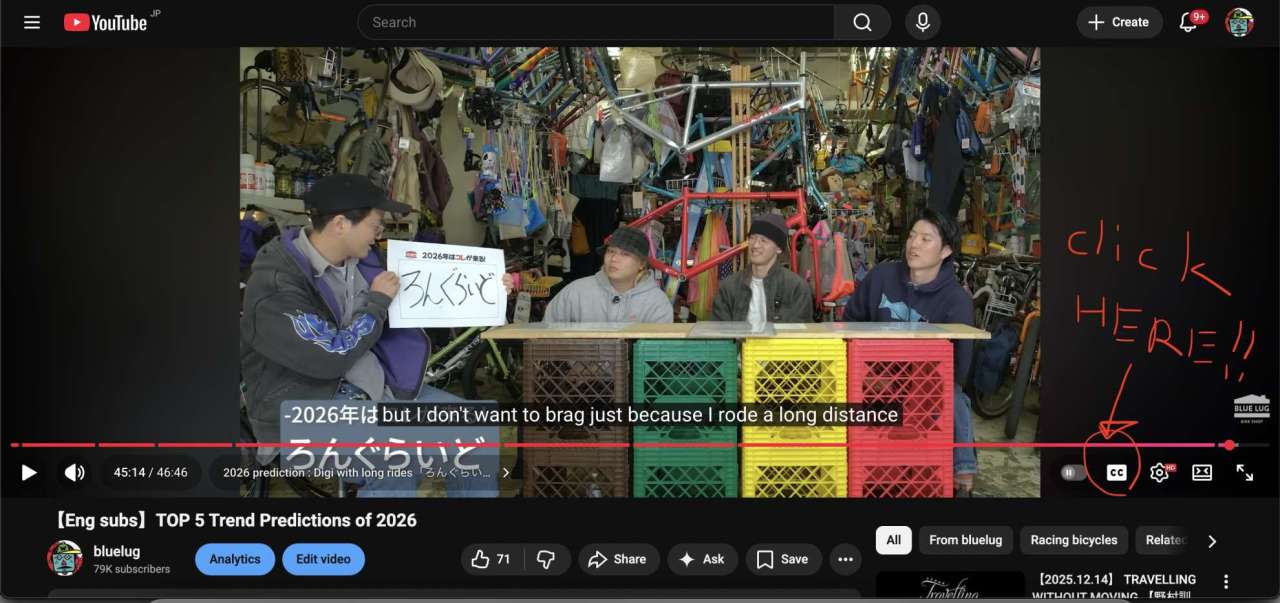1280x603 pixels.
Task: Toggle closed captions with the CC button
Action: [x=1116, y=473]
